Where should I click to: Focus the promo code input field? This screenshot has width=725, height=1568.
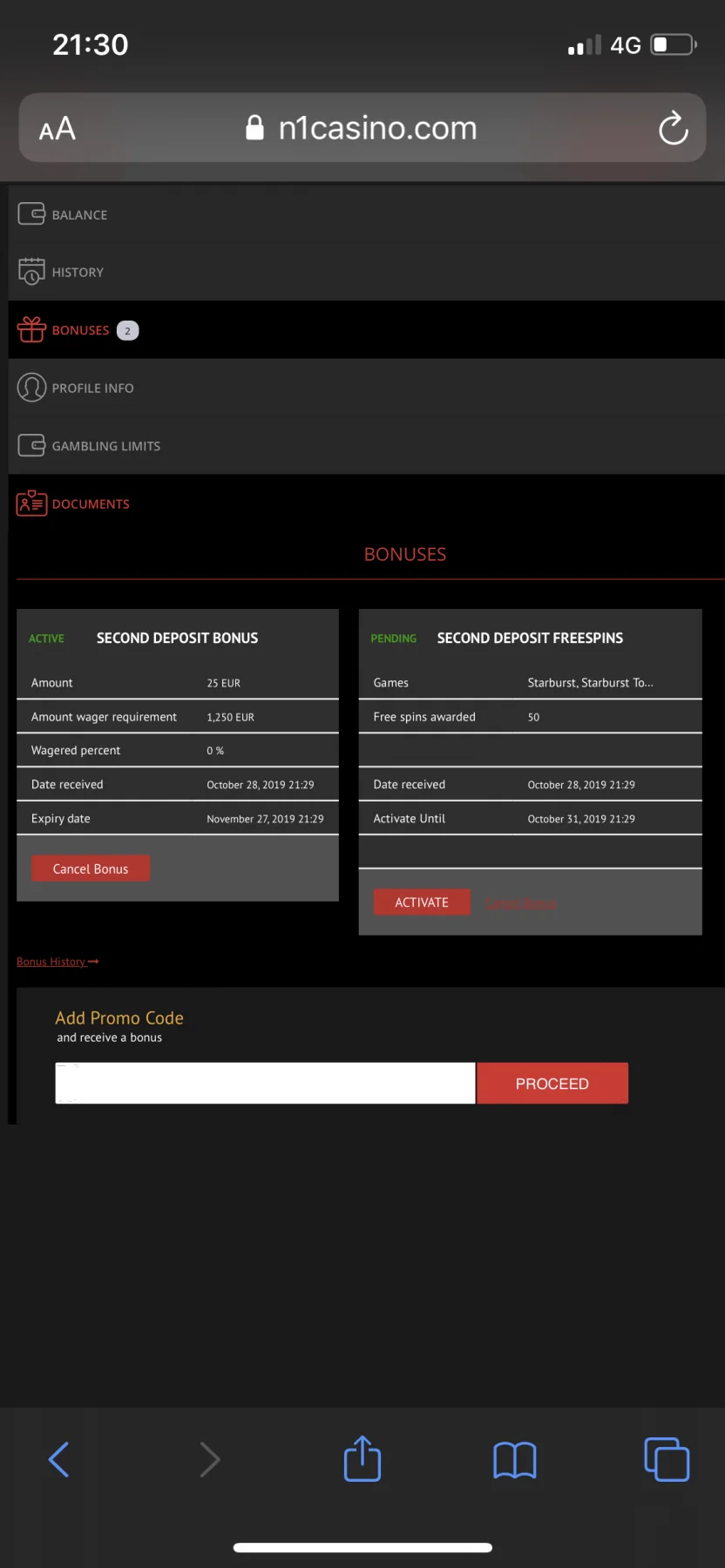click(265, 1083)
